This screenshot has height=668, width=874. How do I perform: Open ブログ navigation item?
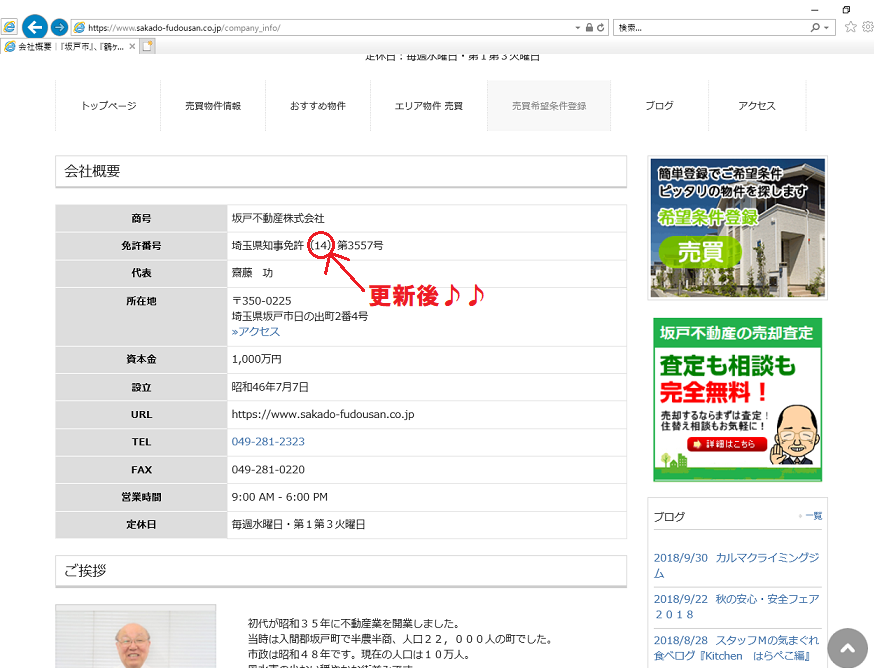coord(659,106)
